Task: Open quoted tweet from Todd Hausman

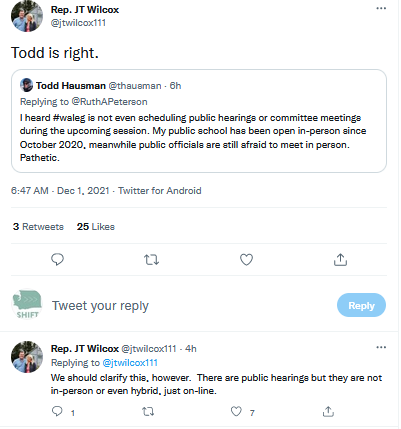Action: pos(199,121)
